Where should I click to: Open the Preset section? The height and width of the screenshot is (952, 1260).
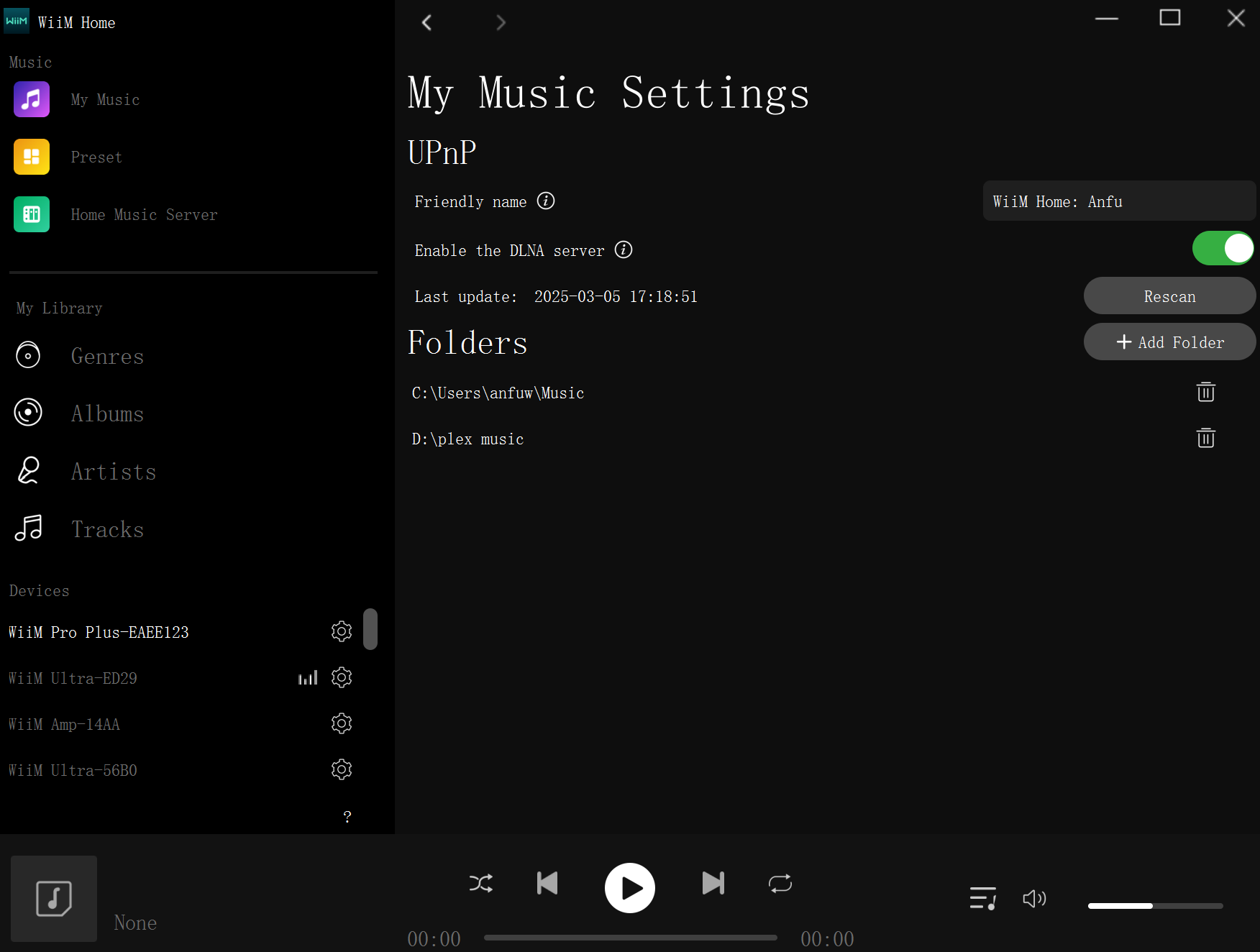(96, 157)
